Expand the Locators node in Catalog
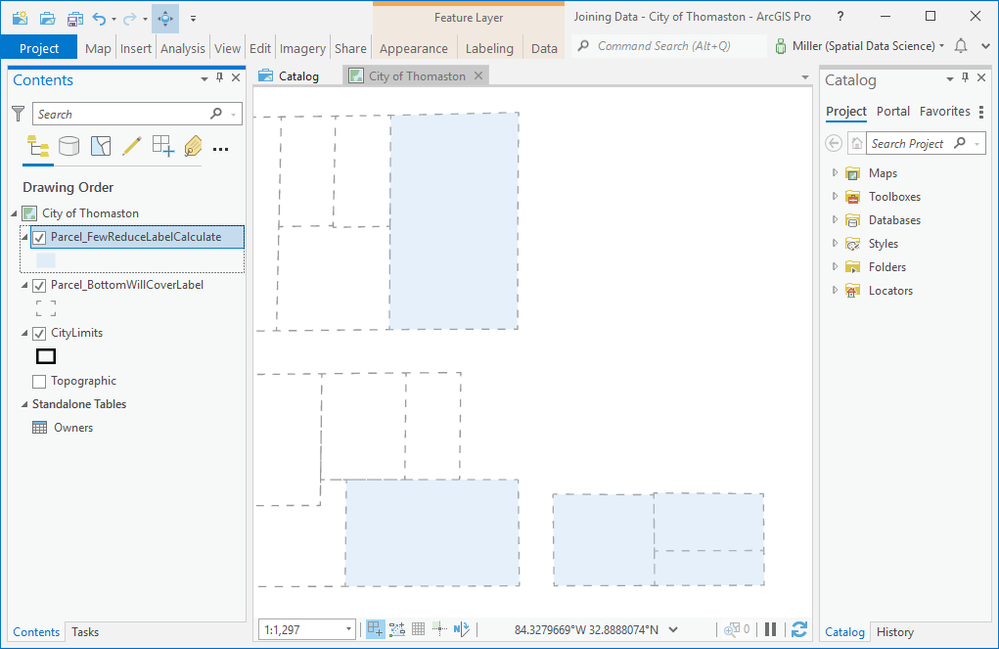999x649 pixels. [x=835, y=290]
